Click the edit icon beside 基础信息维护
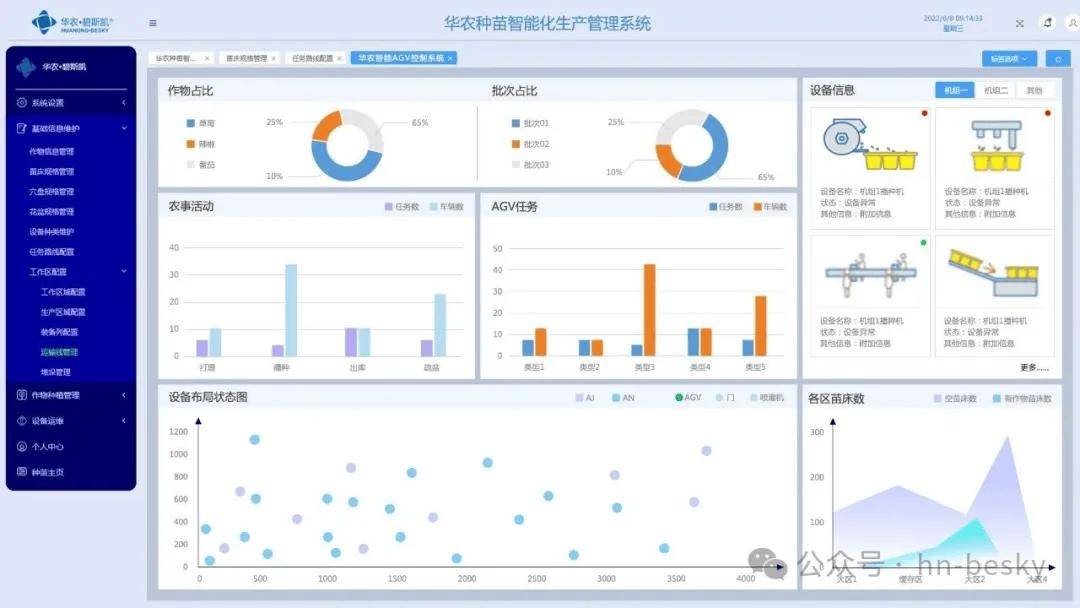 22,128
